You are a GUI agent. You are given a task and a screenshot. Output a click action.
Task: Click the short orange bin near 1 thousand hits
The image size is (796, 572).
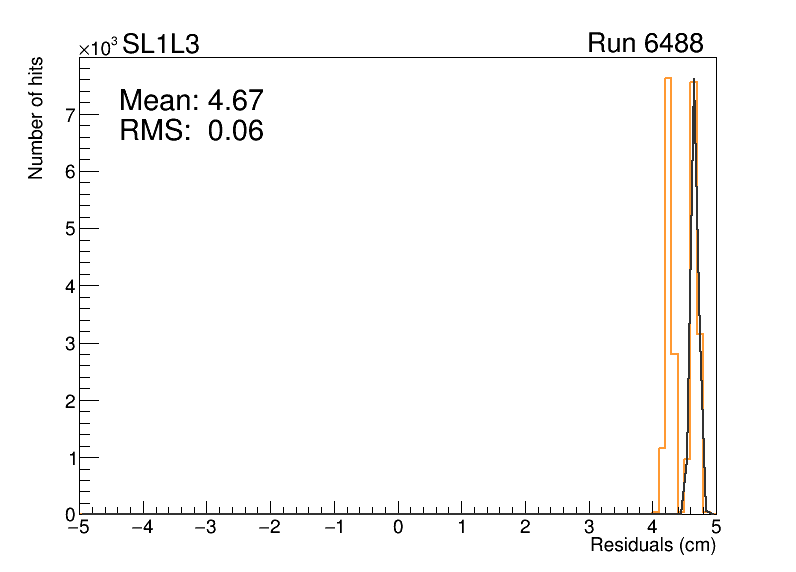pos(660,448)
